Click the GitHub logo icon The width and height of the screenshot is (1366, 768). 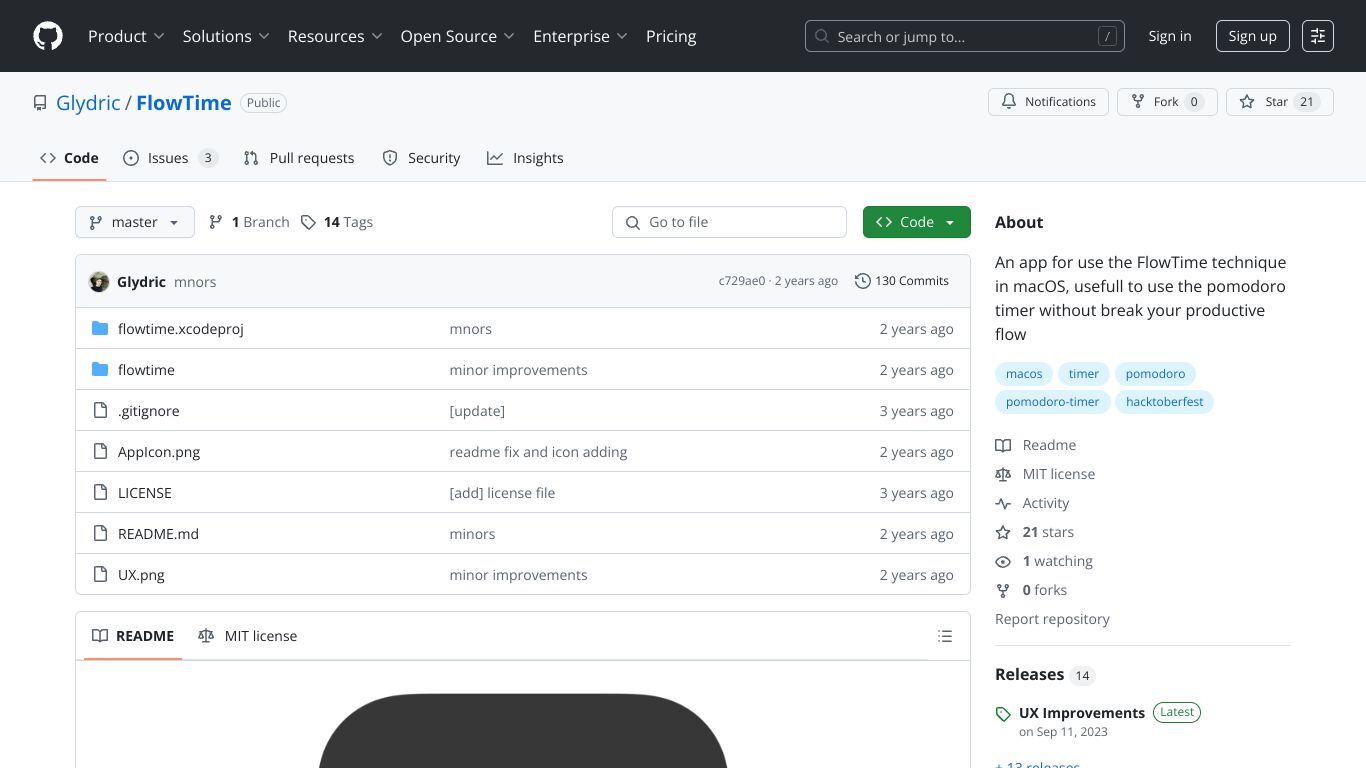click(48, 36)
